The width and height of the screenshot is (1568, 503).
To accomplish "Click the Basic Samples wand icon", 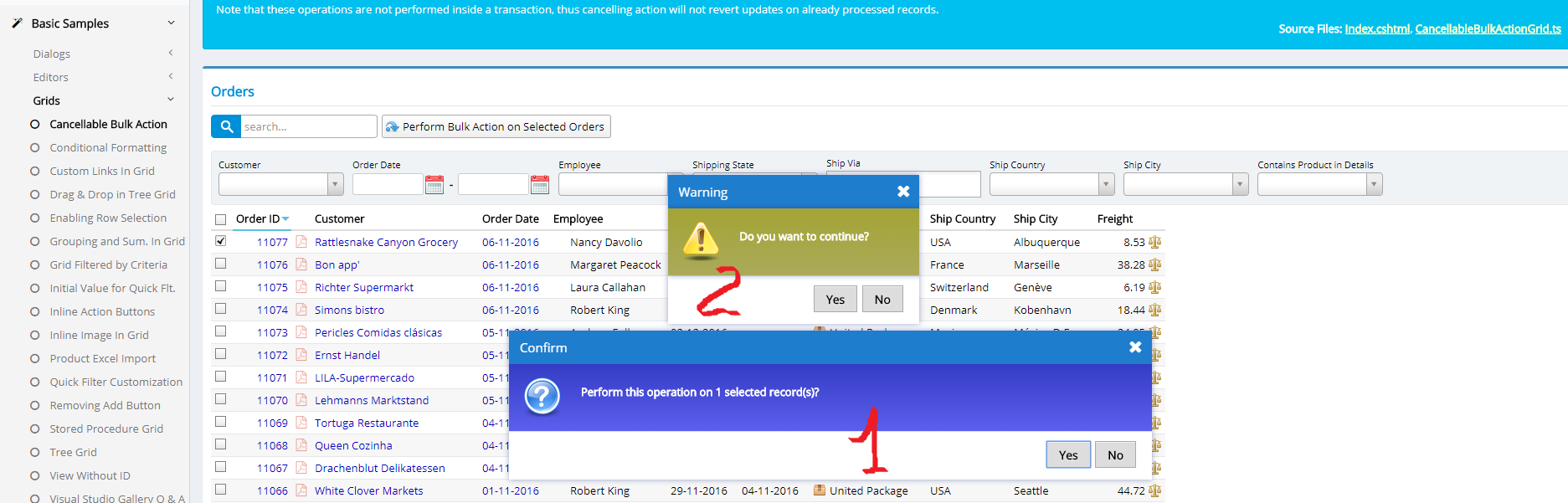I will [x=17, y=23].
